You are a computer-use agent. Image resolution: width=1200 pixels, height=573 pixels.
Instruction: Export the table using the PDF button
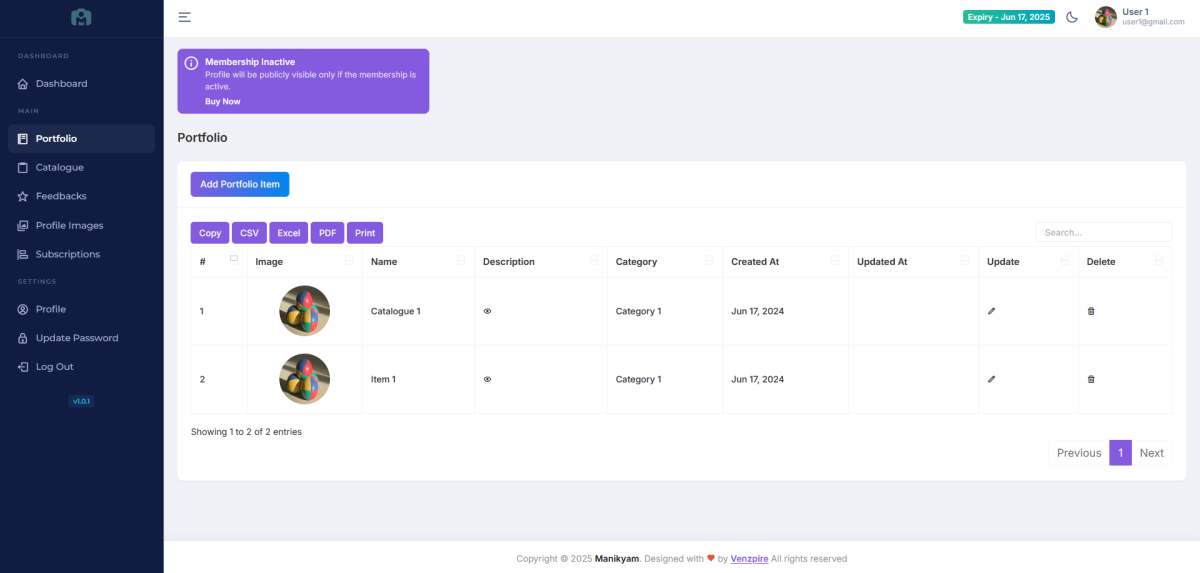point(327,233)
